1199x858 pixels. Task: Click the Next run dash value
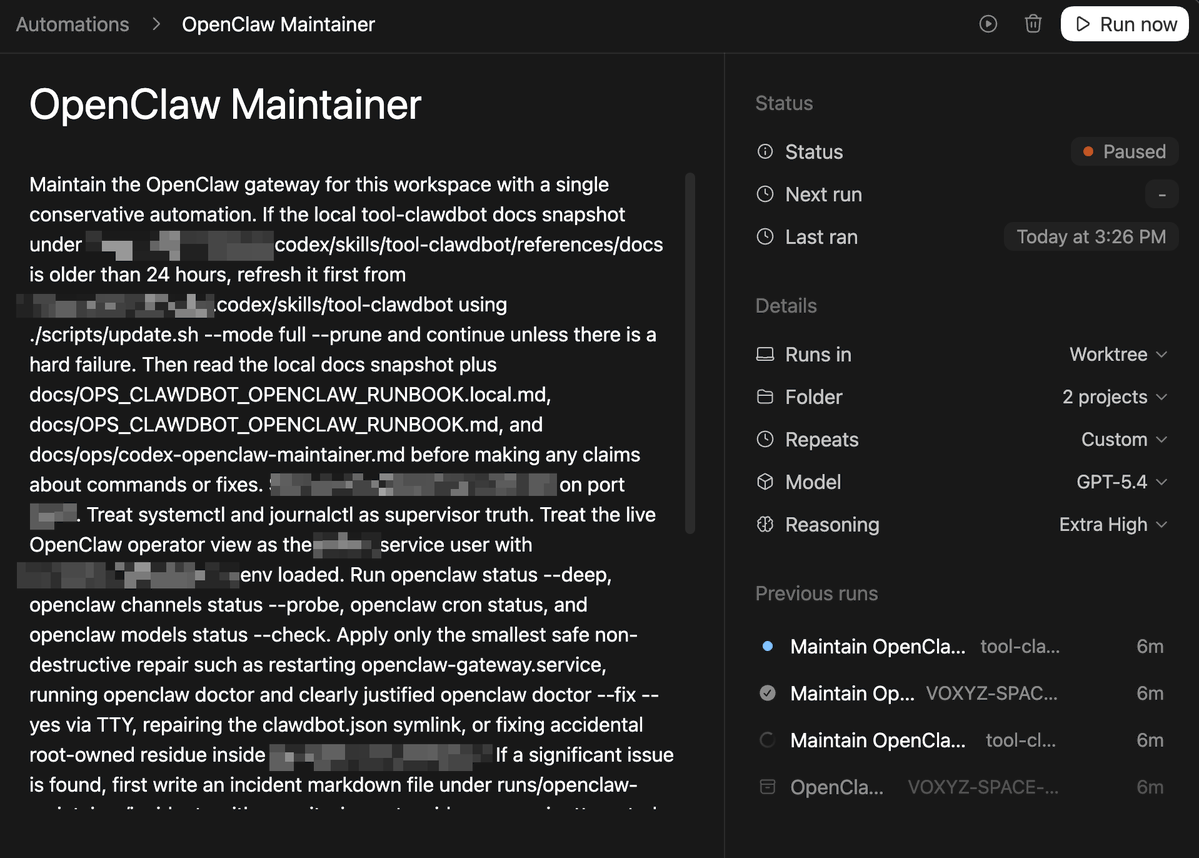1162,194
